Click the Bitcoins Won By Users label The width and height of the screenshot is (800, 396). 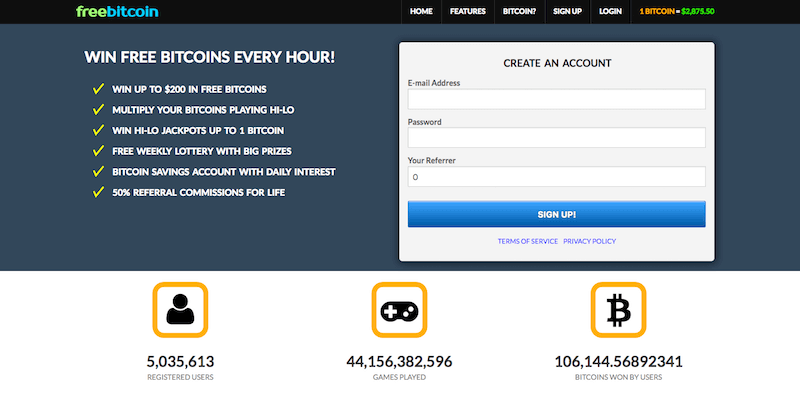coord(618,378)
